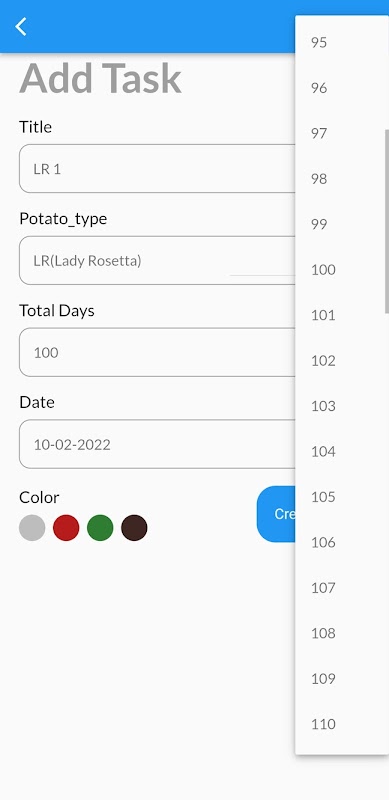Viewport: 389px width, 800px height.
Task: Open the Potato_type dropdown field
Action: click(x=157, y=260)
